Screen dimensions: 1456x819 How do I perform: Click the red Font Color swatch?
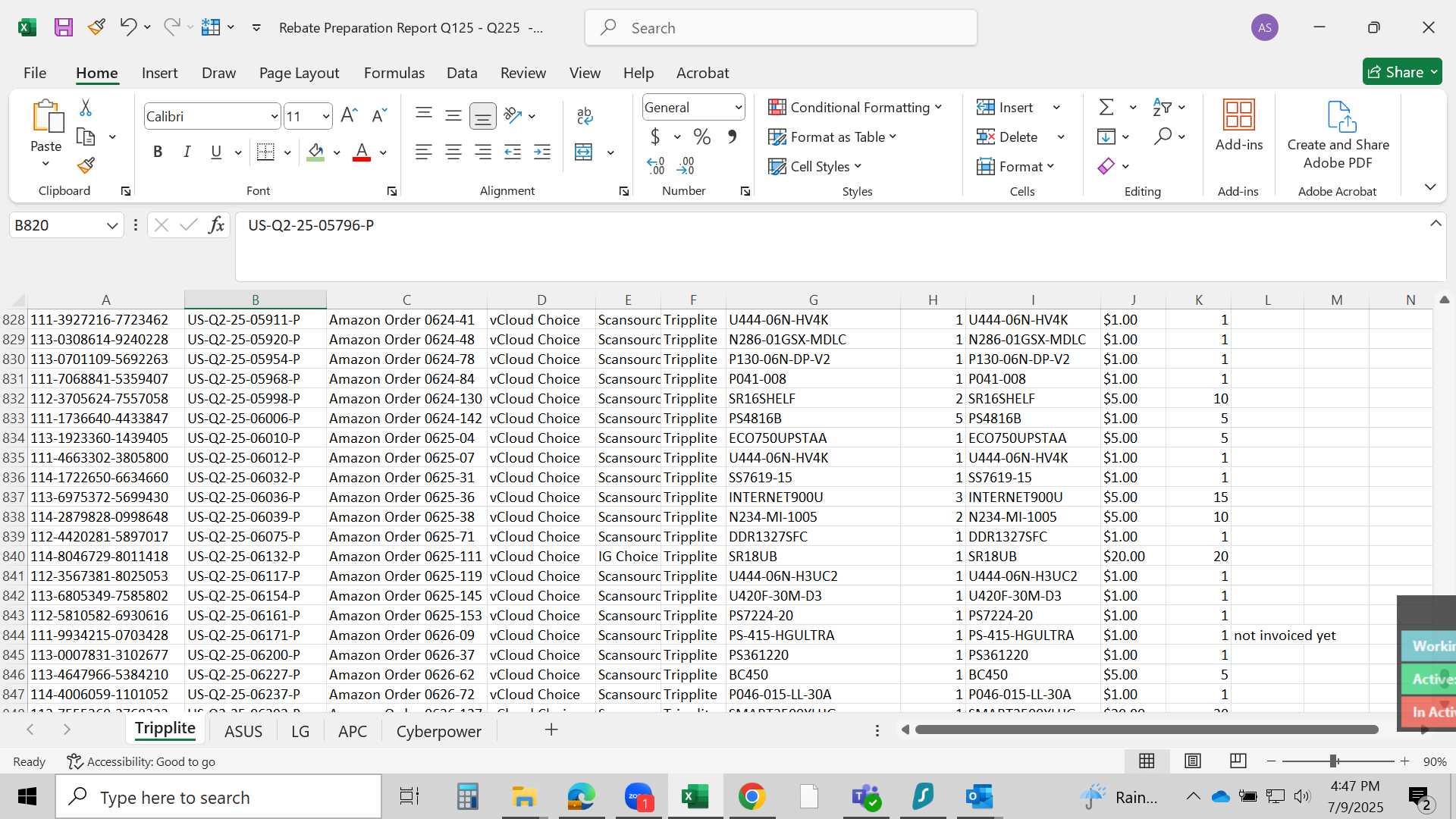(362, 152)
